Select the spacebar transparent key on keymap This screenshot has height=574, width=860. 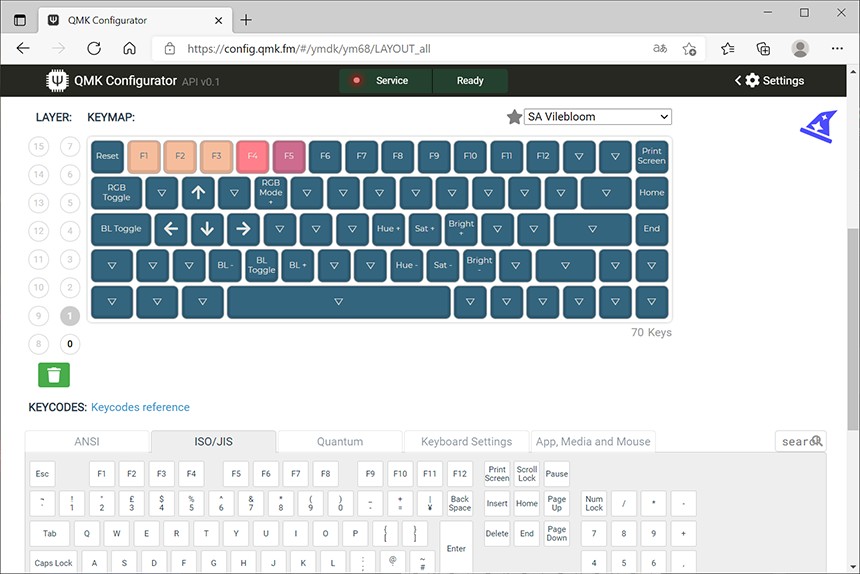point(338,302)
